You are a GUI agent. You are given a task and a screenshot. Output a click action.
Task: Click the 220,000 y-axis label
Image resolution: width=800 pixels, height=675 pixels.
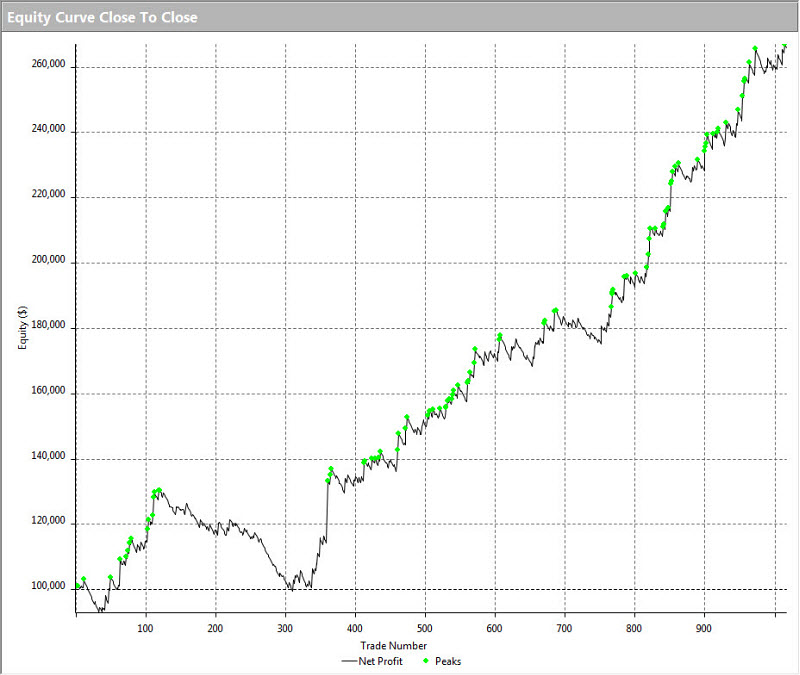pyautogui.click(x=48, y=194)
